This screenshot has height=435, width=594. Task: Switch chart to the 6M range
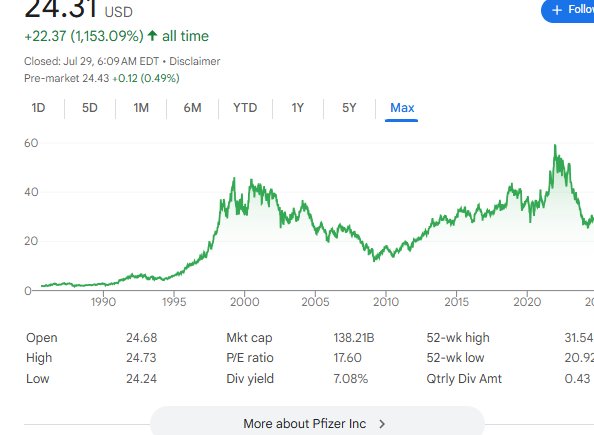click(192, 108)
